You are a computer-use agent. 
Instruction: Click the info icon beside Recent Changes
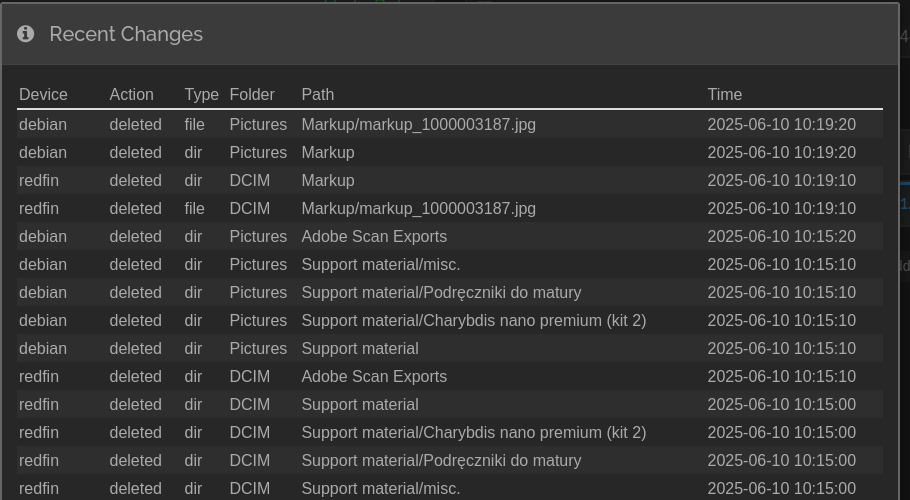tap(25, 34)
